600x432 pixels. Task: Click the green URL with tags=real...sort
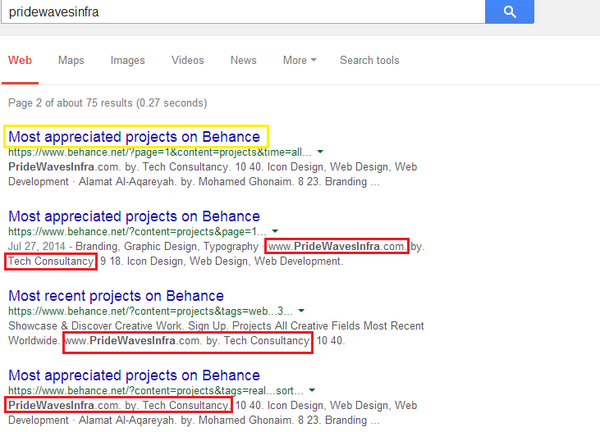pos(156,391)
